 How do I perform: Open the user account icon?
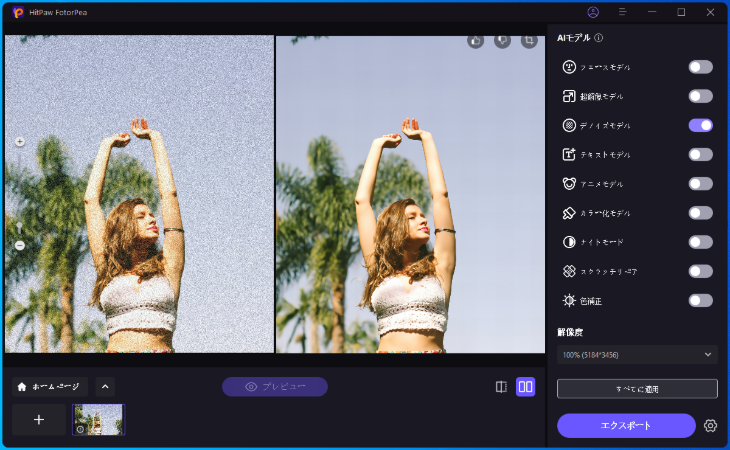[593, 12]
